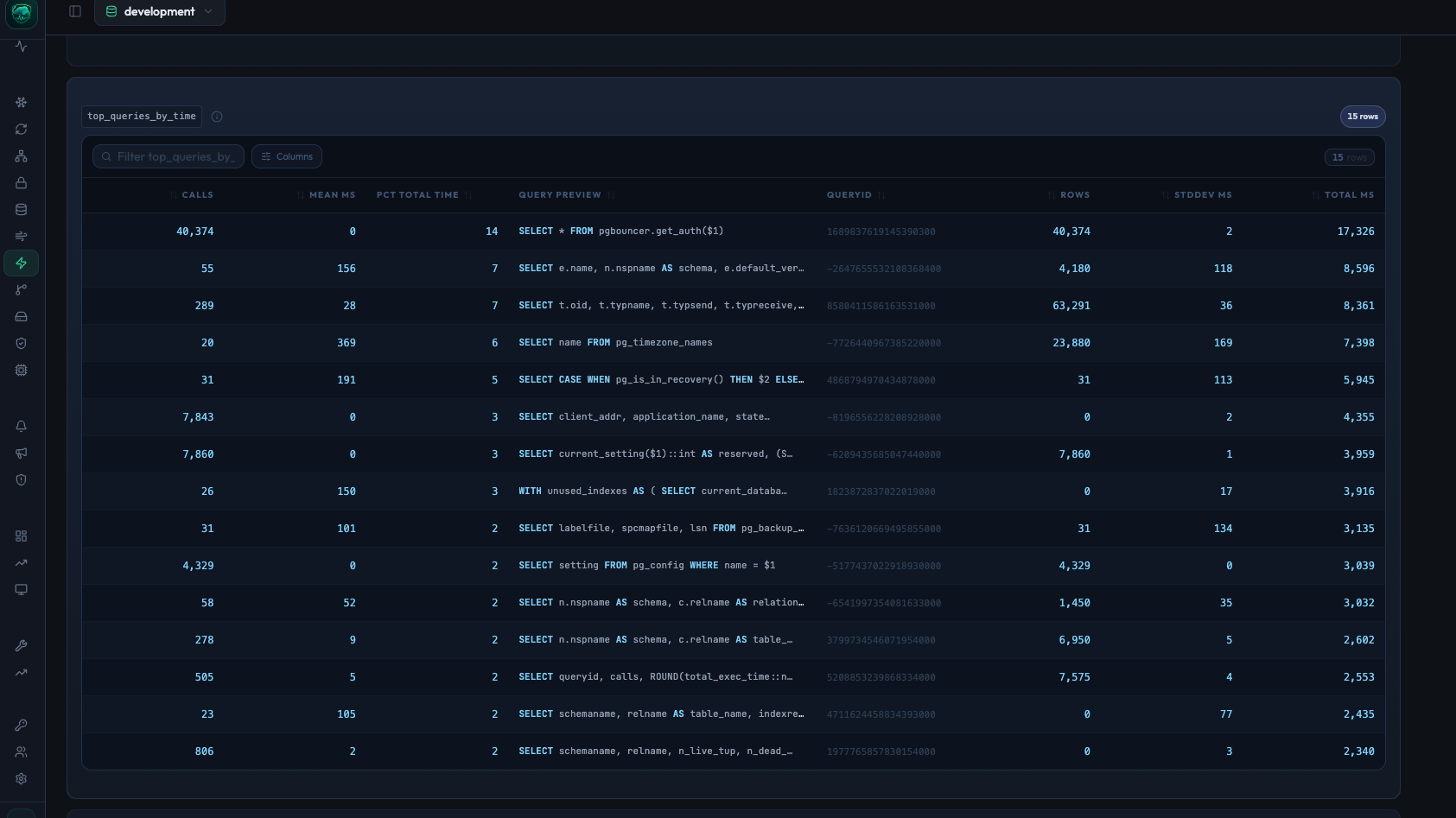Click the queryid, calls, ROUND query preview
This screenshot has height=818, width=1456.
click(655, 677)
